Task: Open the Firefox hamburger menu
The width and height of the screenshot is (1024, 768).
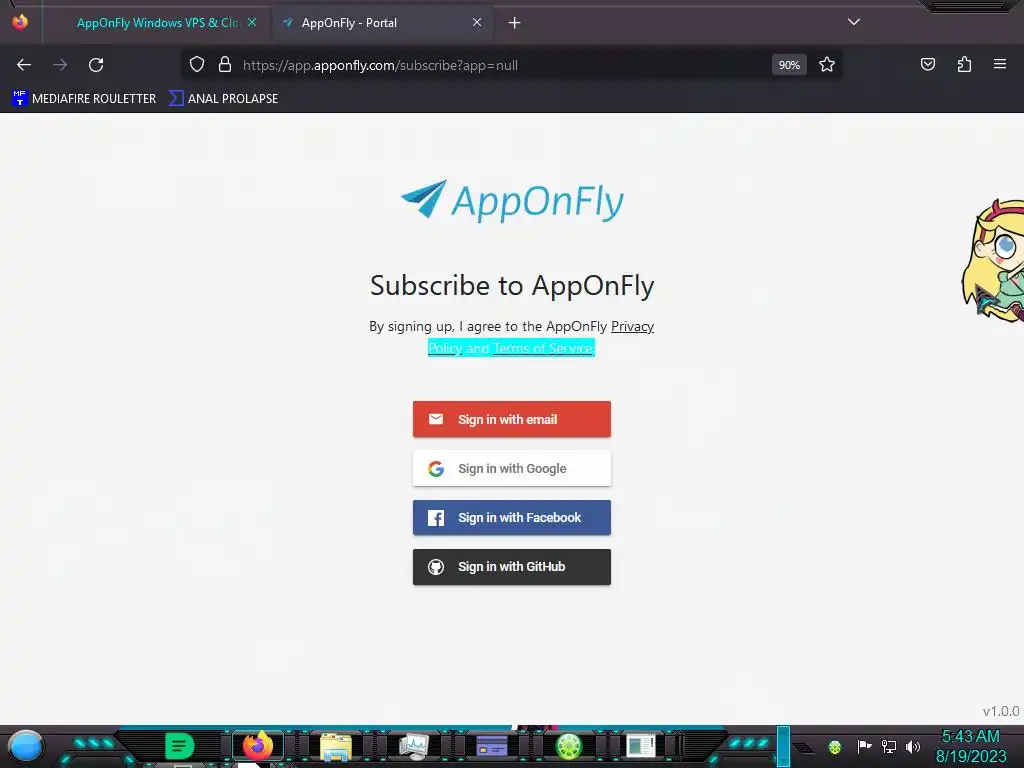Action: tap(1000, 64)
